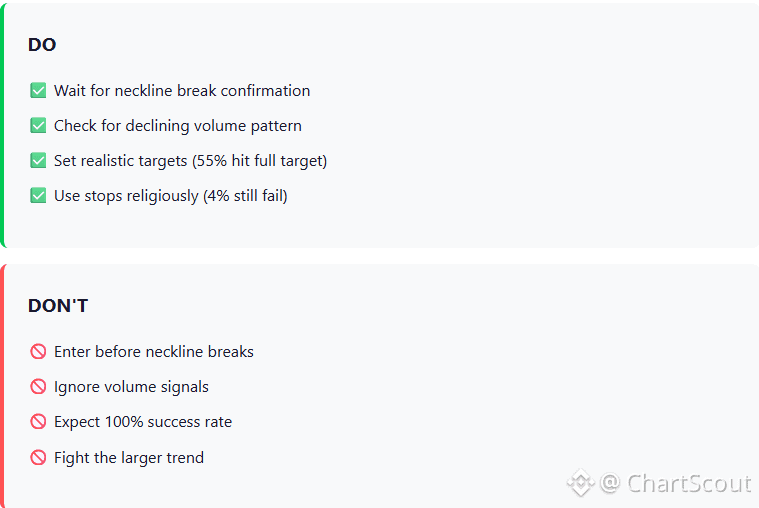Click the checkmark beside Set realistic targets

pos(38,161)
